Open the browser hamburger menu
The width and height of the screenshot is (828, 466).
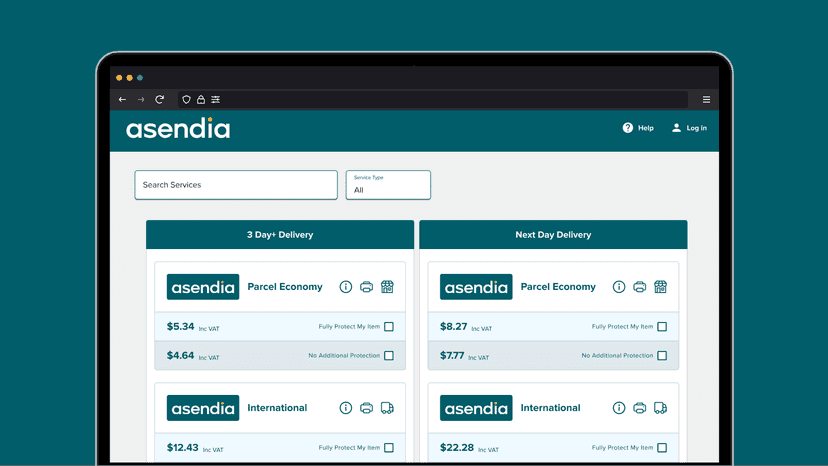click(x=707, y=99)
